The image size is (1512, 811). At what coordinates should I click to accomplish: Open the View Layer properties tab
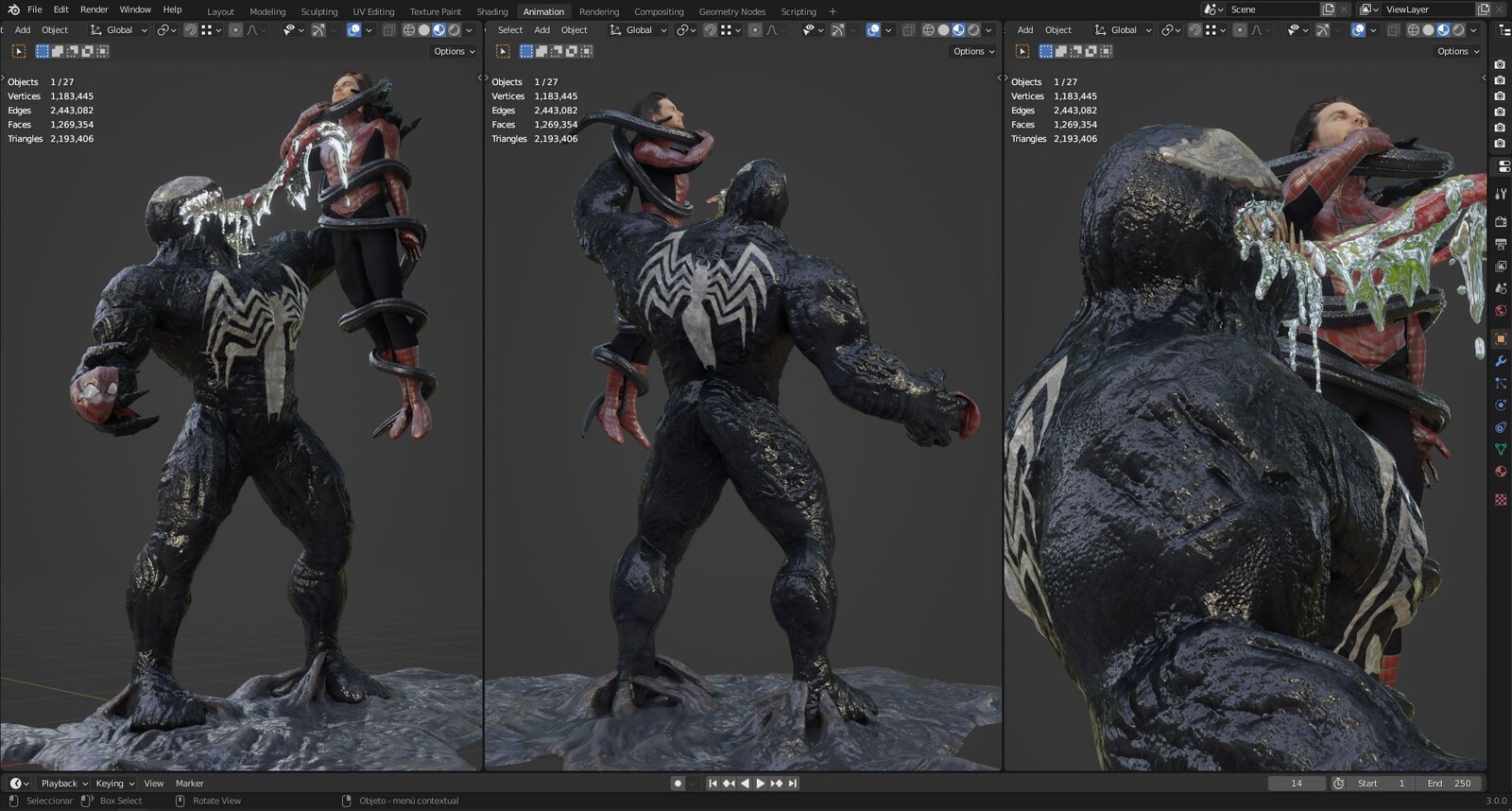[1501, 266]
